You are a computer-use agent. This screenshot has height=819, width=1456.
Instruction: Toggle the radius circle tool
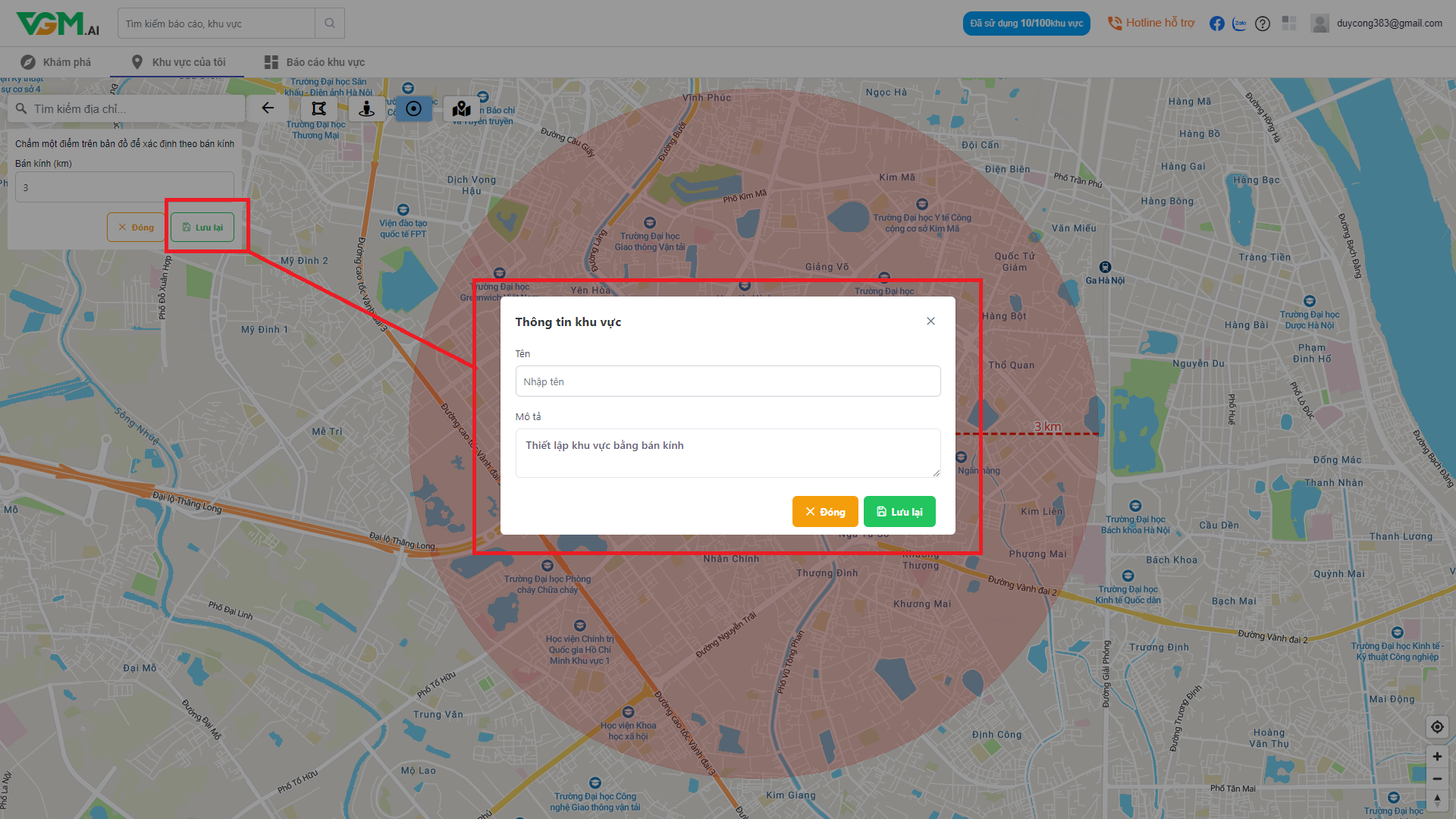413,108
